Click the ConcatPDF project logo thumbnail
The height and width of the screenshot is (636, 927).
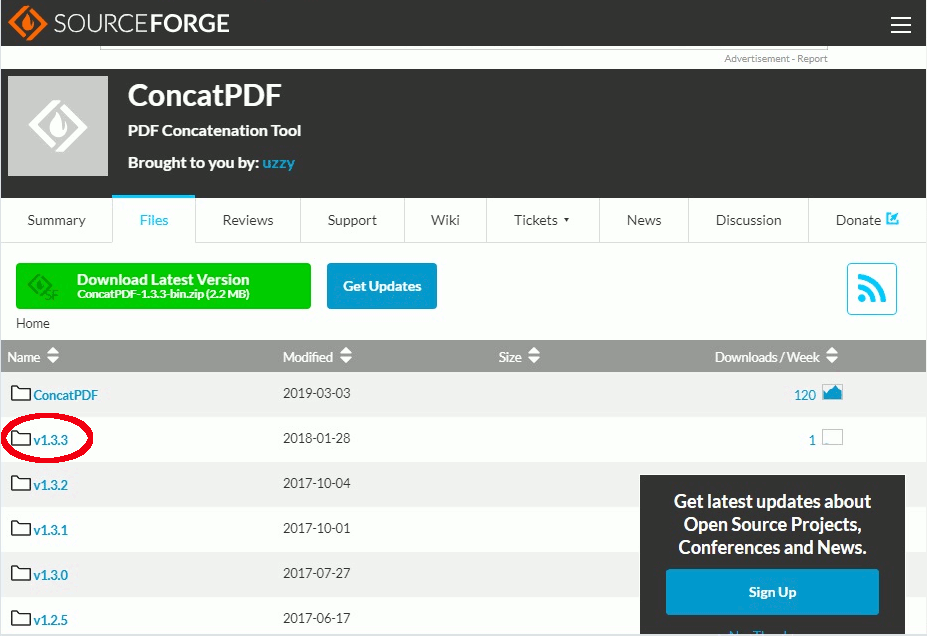(x=58, y=126)
